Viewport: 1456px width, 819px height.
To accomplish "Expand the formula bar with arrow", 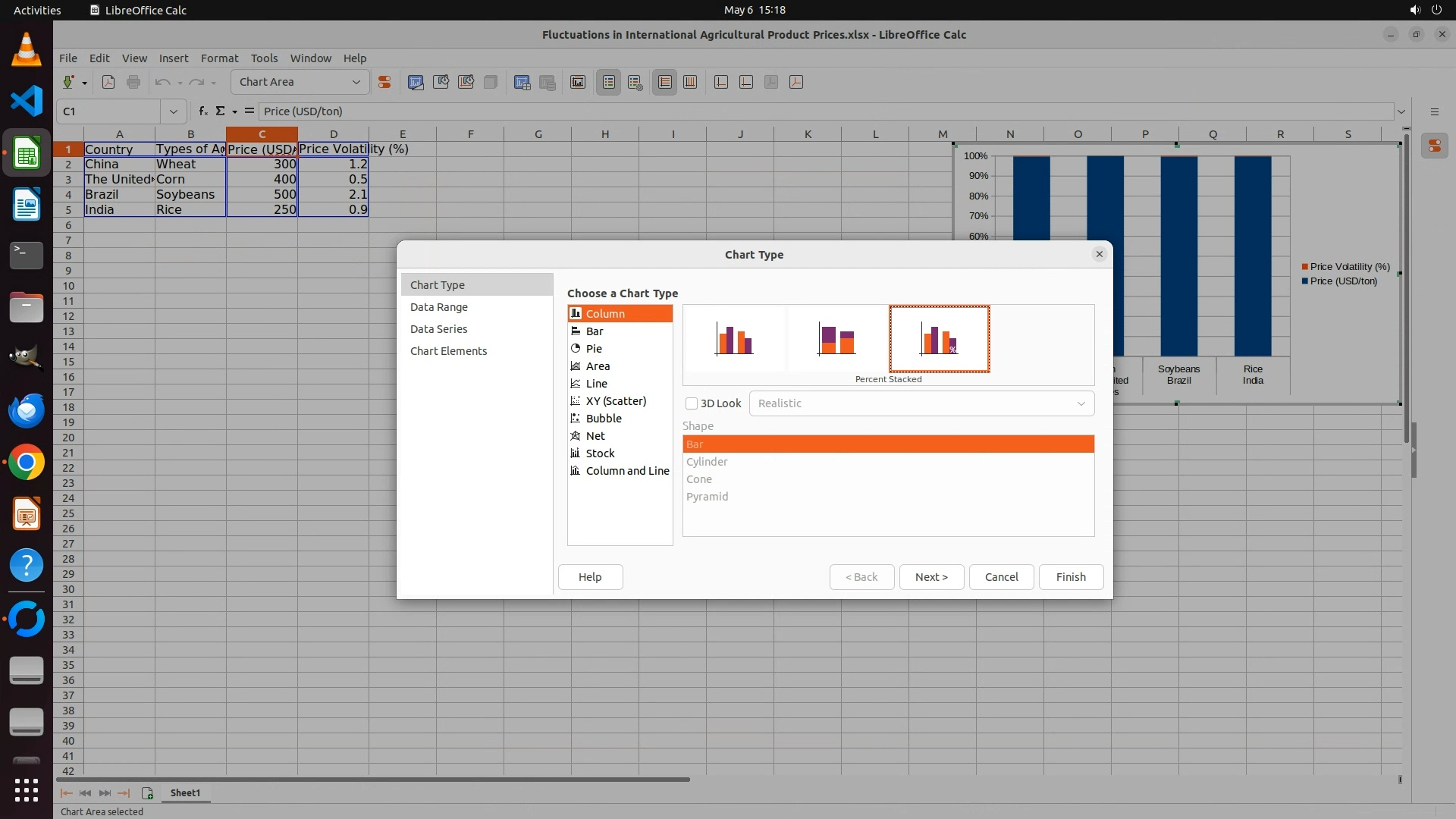I will coord(1401,111).
